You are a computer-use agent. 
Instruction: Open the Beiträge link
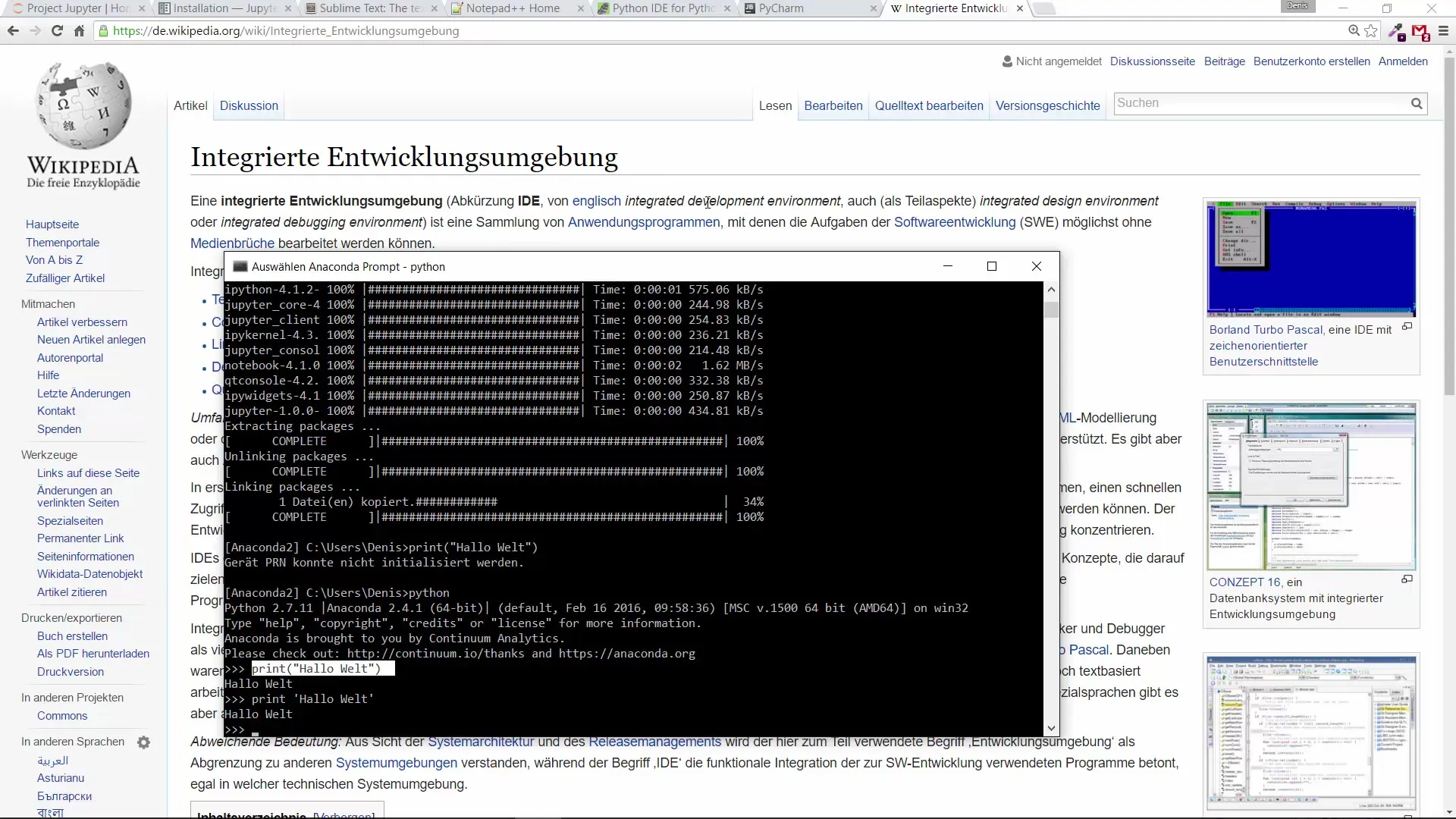tap(1224, 61)
